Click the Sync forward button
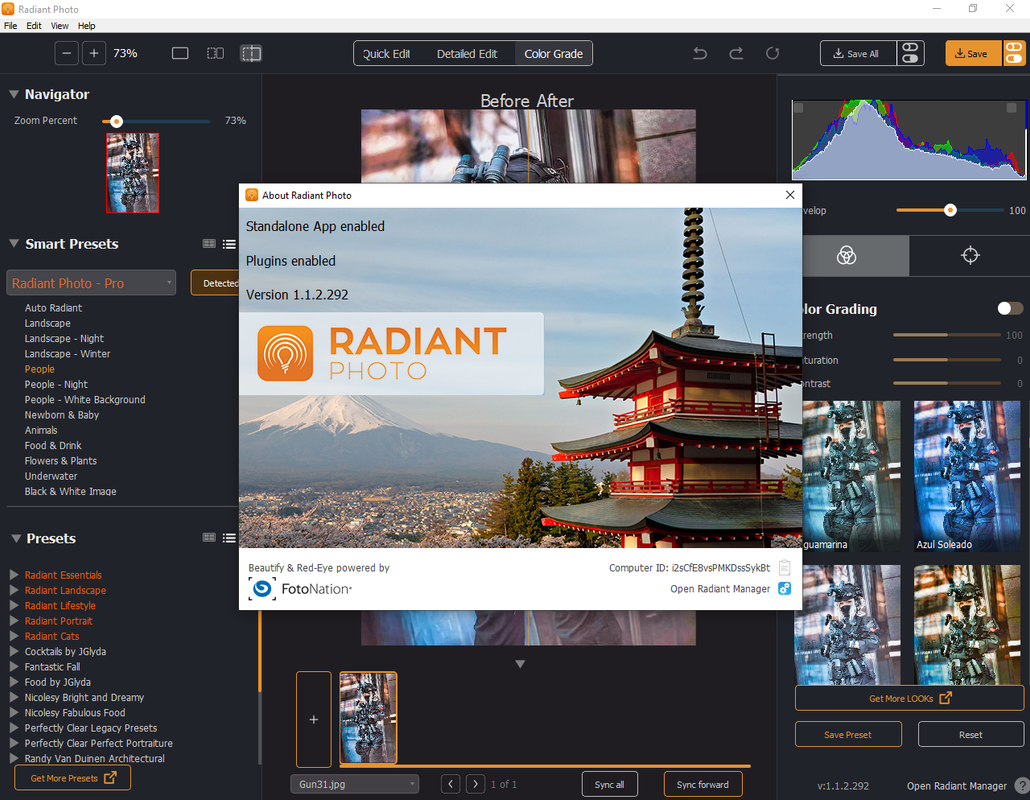 click(x=703, y=784)
